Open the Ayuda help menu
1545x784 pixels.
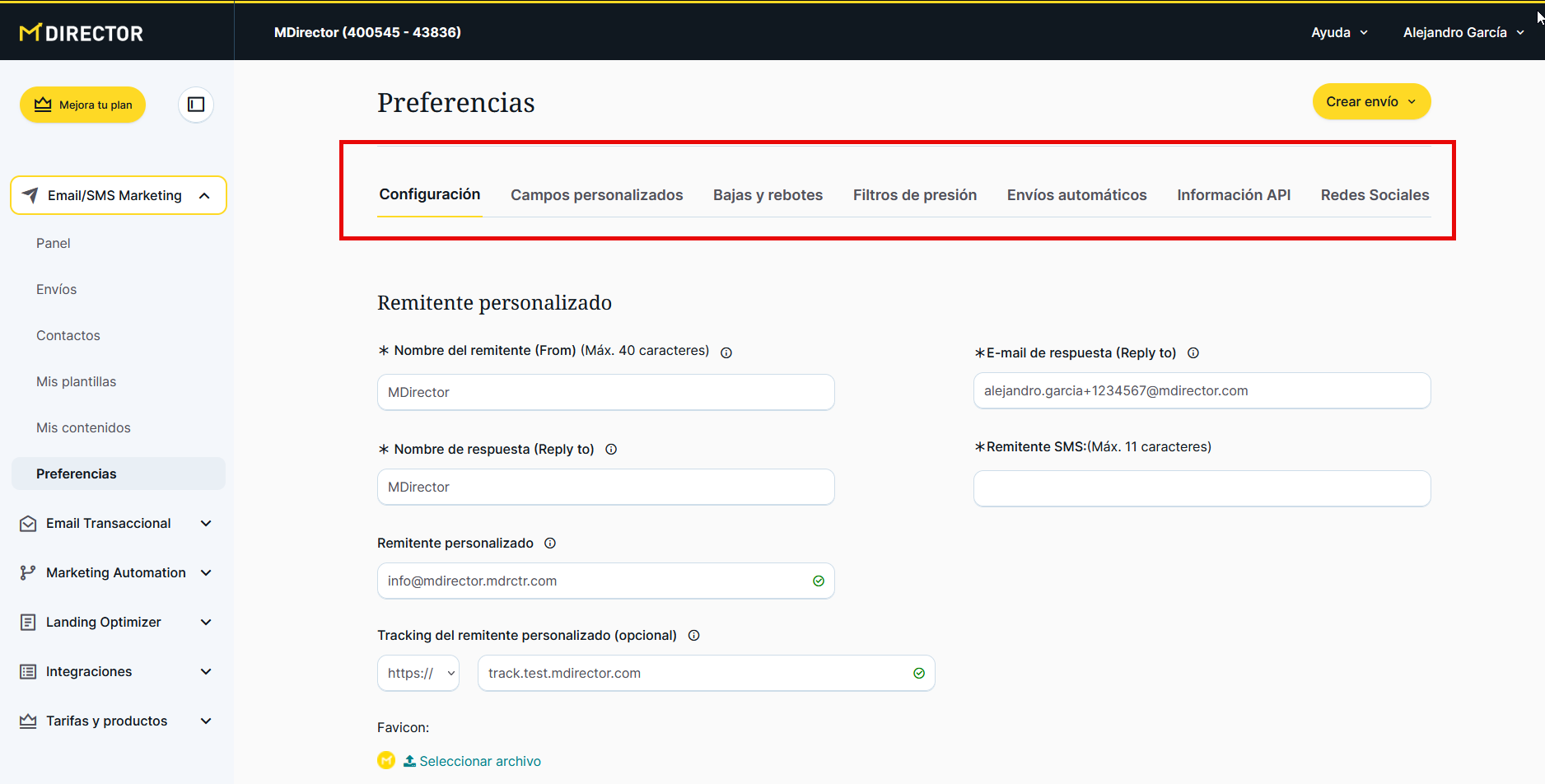[x=1339, y=33]
